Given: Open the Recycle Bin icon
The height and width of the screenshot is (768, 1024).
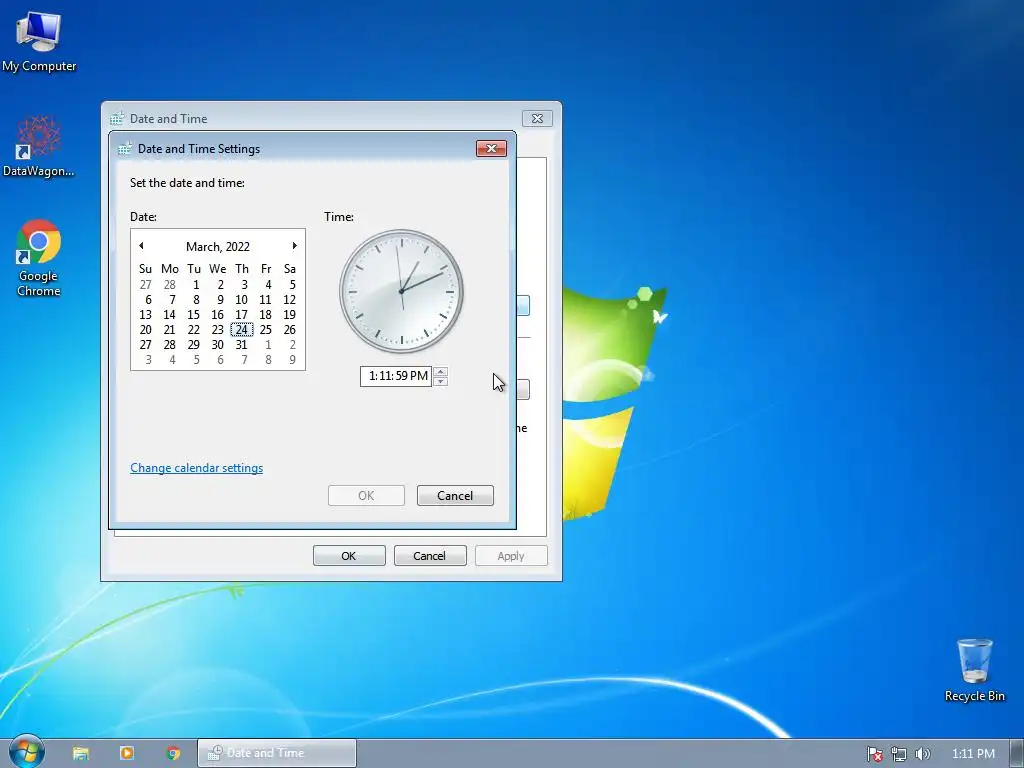Looking at the screenshot, I should [974, 670].
